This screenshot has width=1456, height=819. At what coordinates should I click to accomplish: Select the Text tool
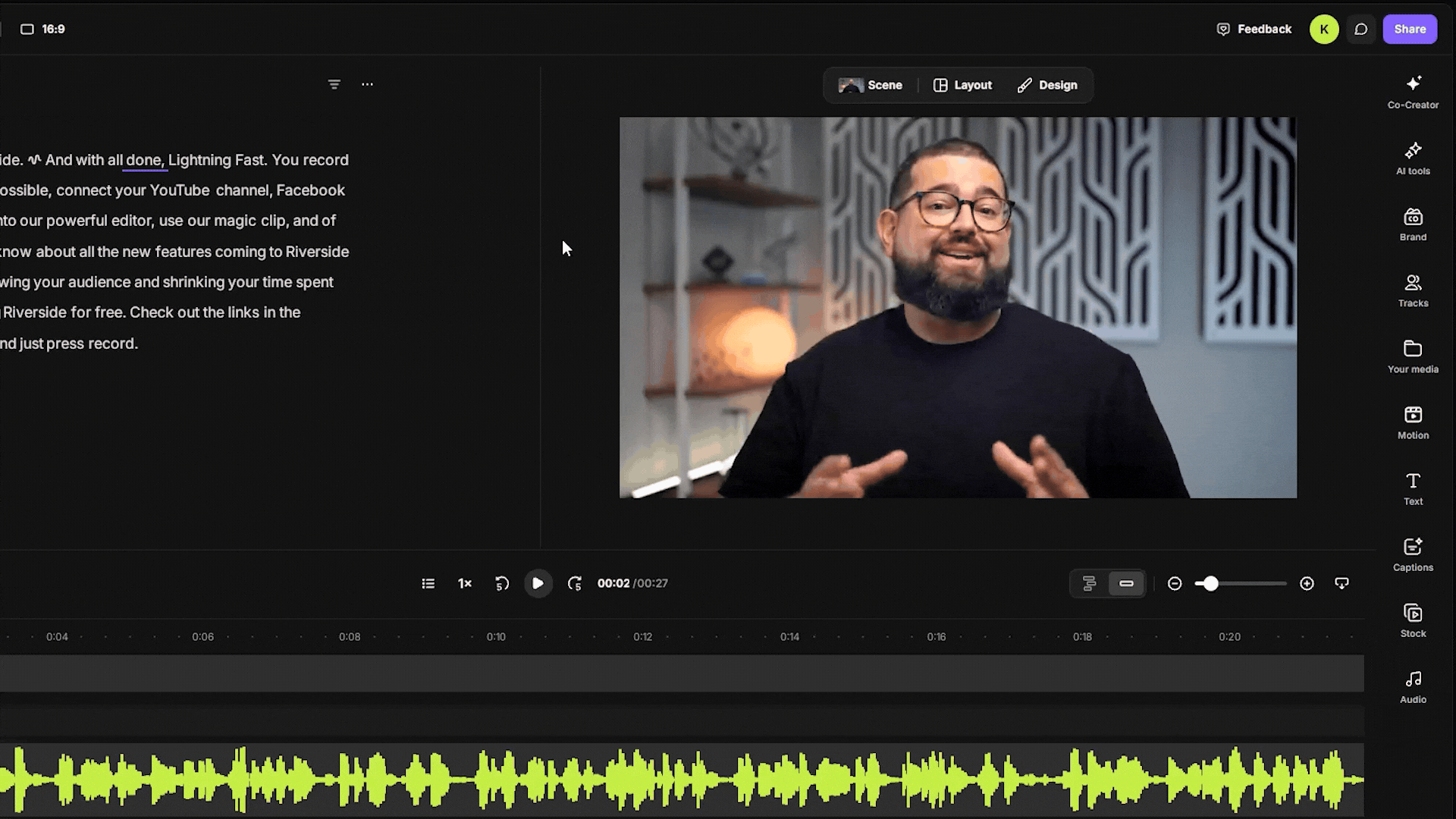click(x=1413, y=488)
